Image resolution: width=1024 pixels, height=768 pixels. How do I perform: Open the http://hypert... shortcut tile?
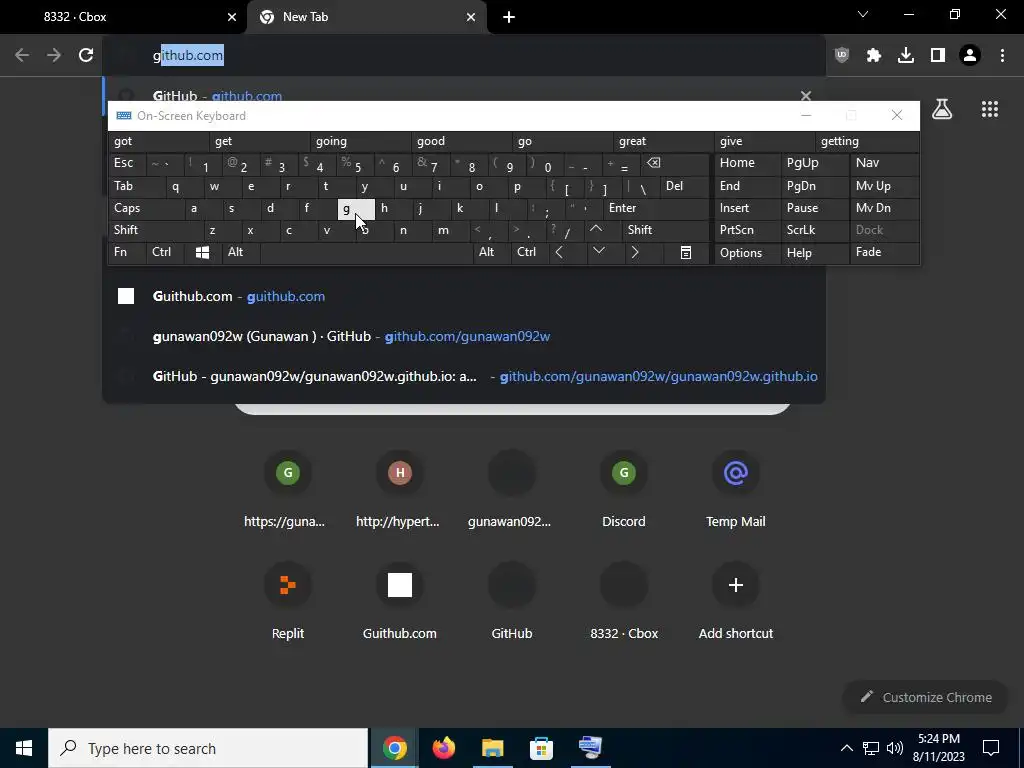(399, 489)
